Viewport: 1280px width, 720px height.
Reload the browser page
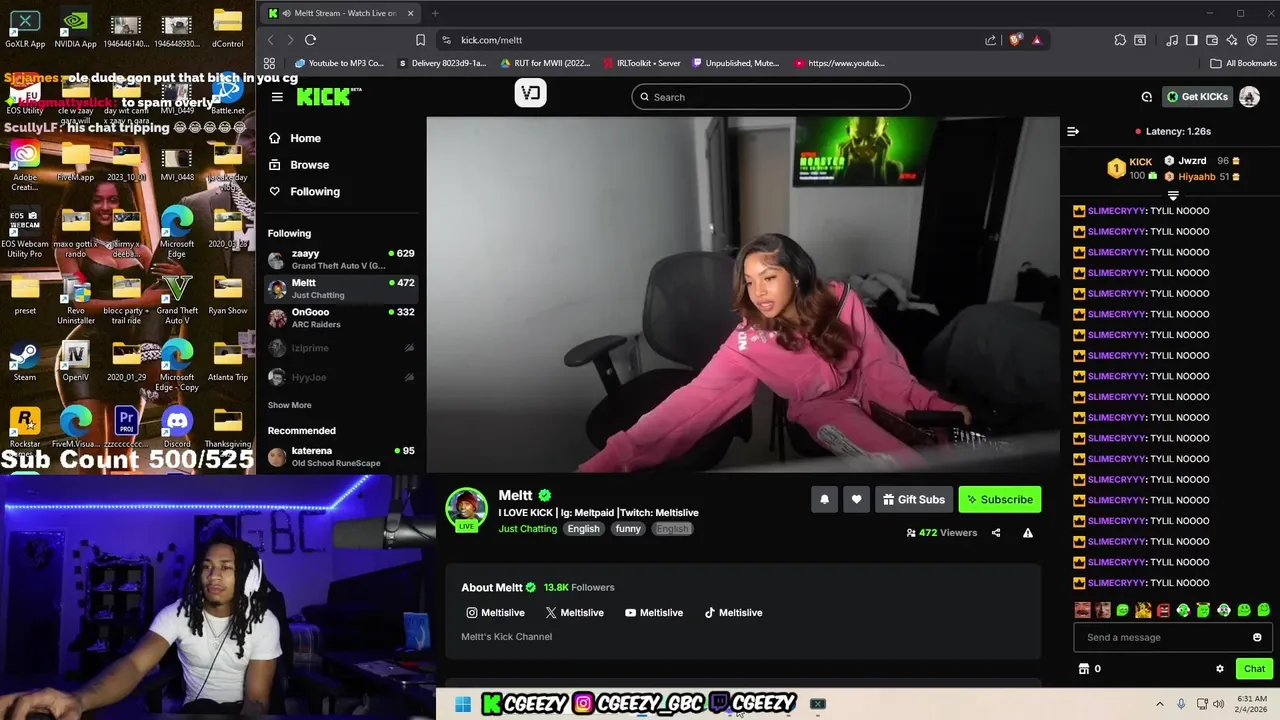310,40
